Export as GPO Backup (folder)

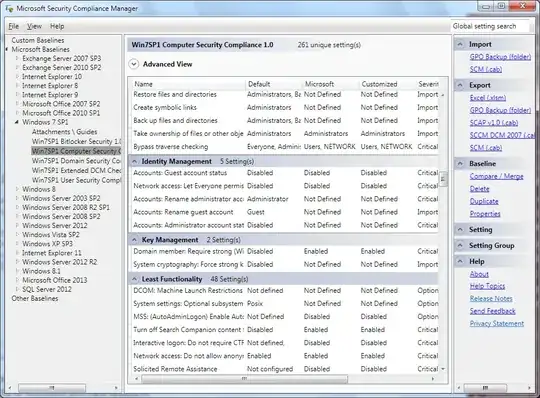point(500,110)
